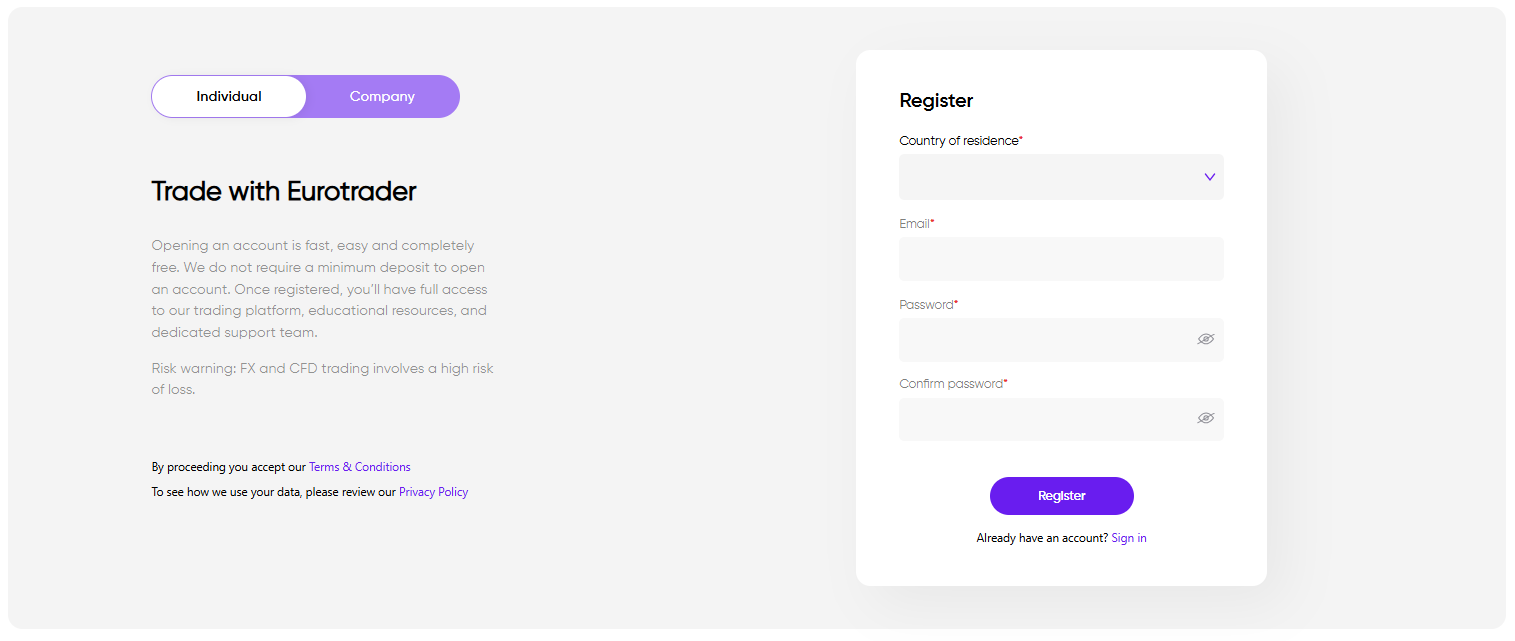Open the Privacy Policy link
The width and height of the screenshot is (1515, 641).
pyautogui.click(x=433, y=492)
